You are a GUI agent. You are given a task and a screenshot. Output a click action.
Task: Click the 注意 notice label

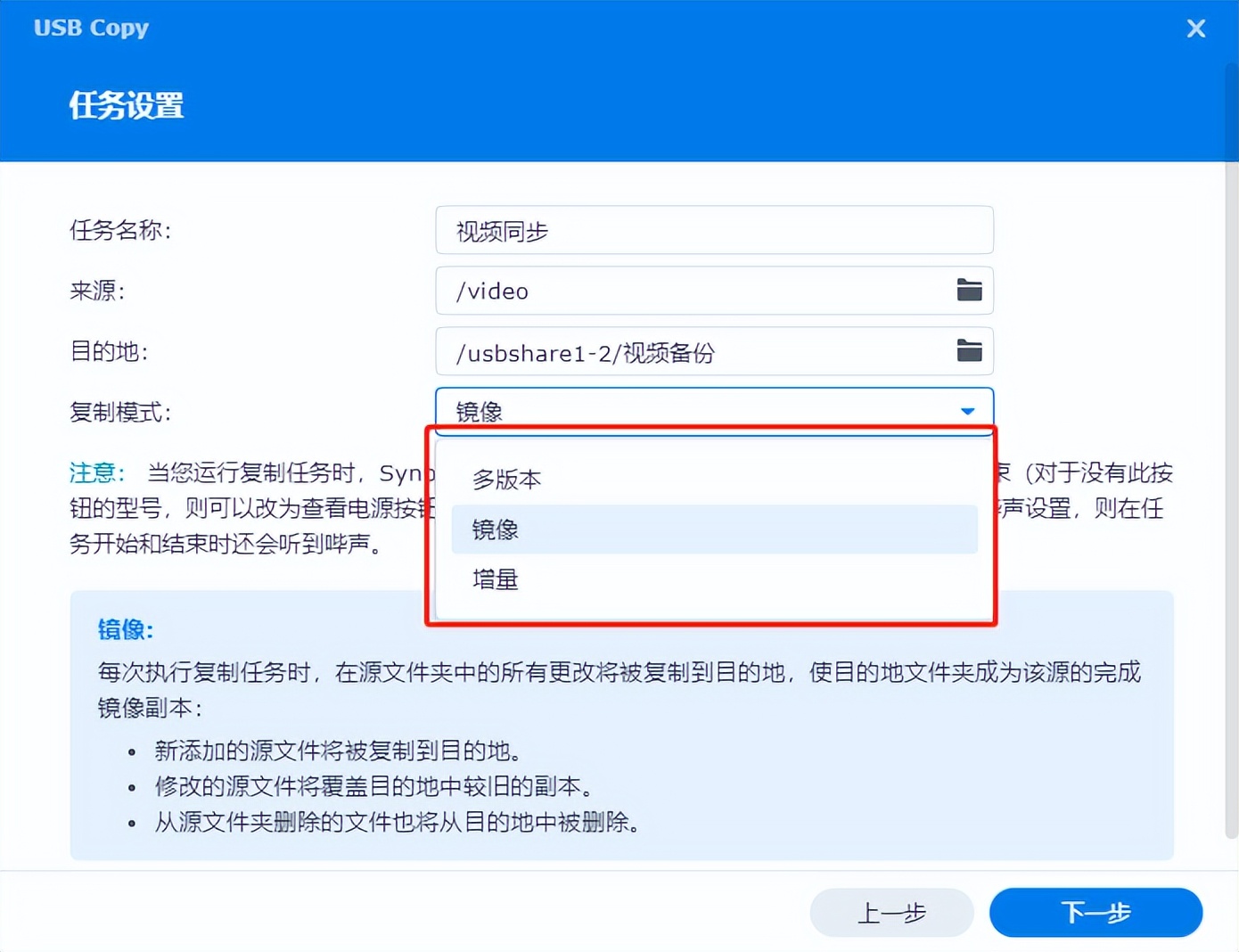[95, 472]
